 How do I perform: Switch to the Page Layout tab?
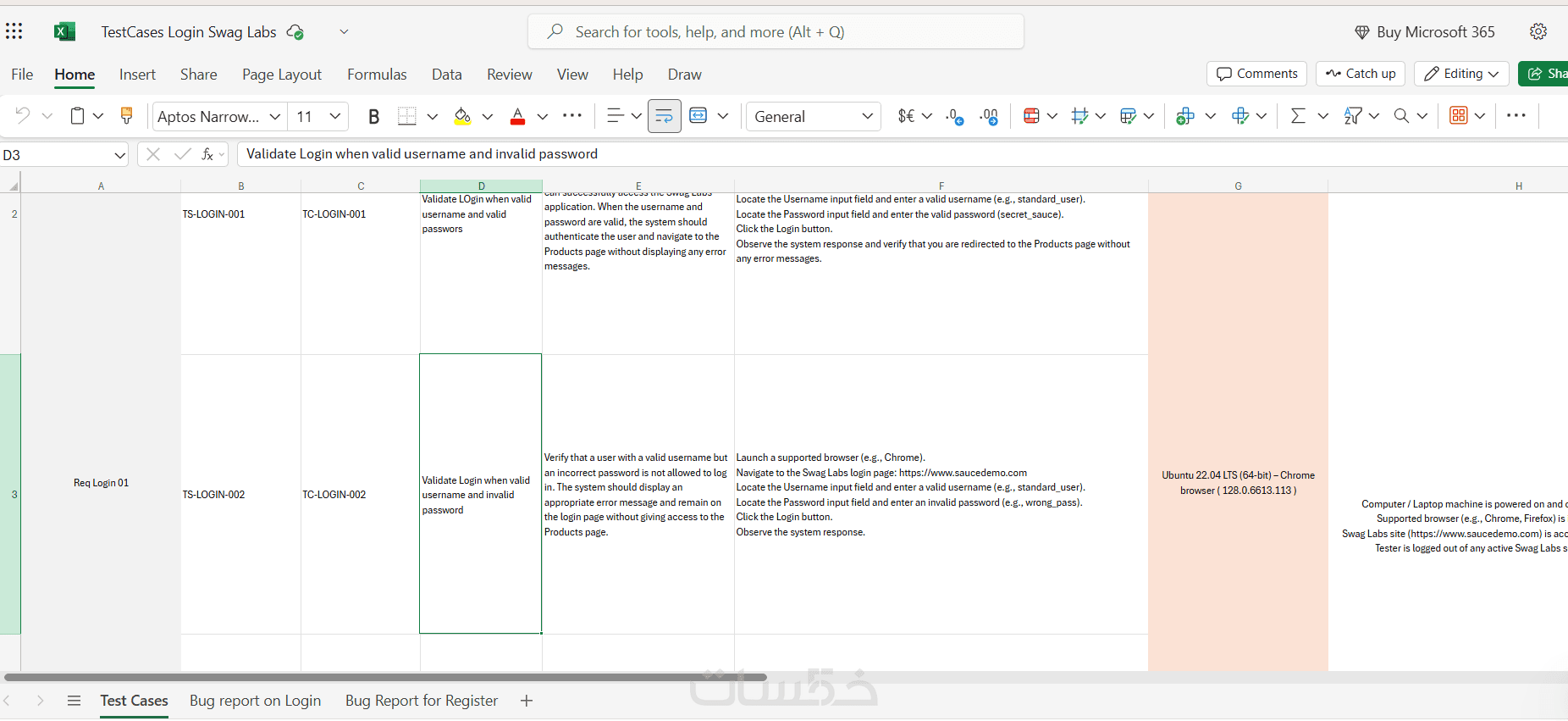click(282, 75)
